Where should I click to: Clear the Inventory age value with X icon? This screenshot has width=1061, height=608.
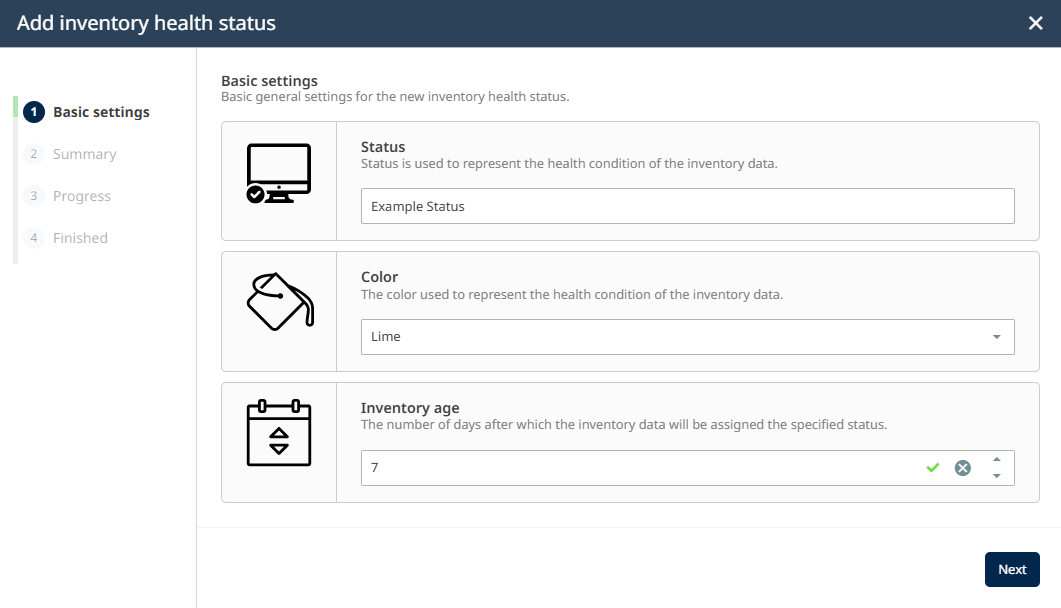click(x=962, y=467)
